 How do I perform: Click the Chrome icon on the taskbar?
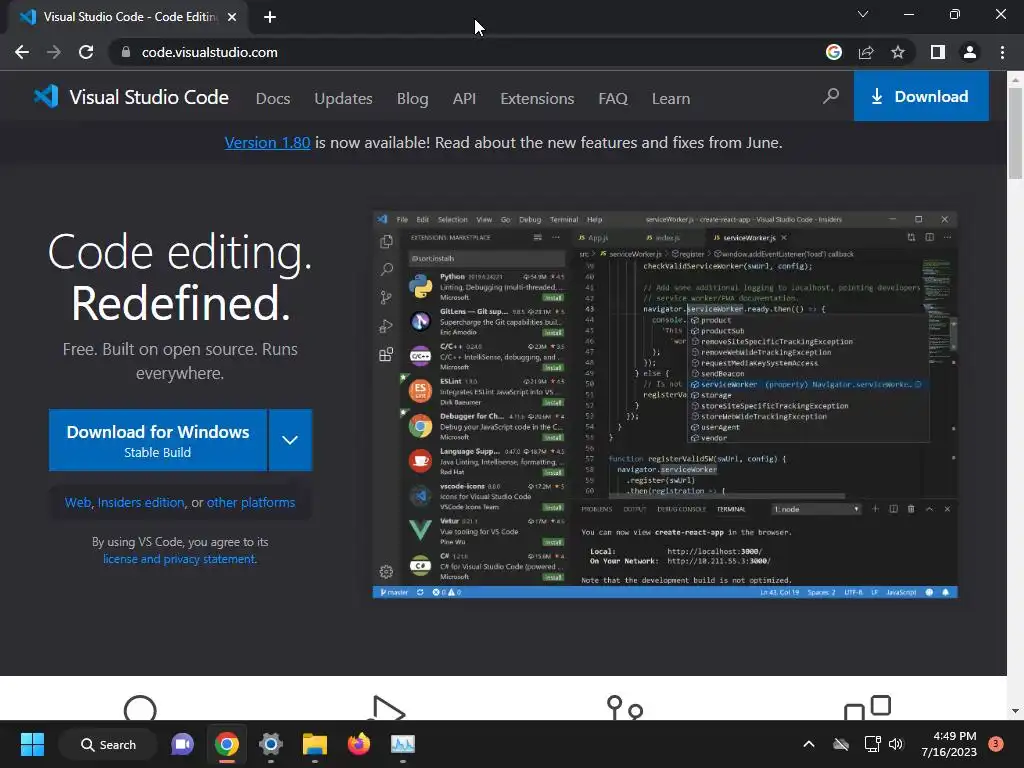(x=227, y=744)
